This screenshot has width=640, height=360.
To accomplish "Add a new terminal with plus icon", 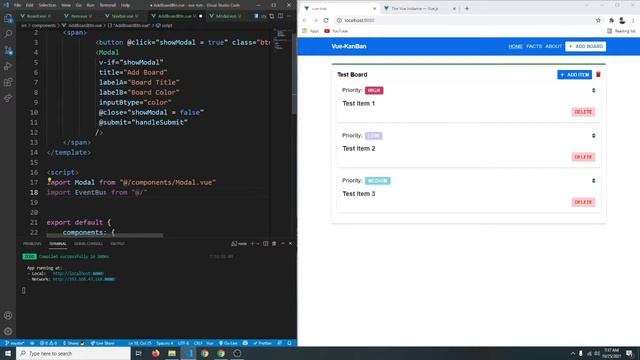I will (252, 244).
